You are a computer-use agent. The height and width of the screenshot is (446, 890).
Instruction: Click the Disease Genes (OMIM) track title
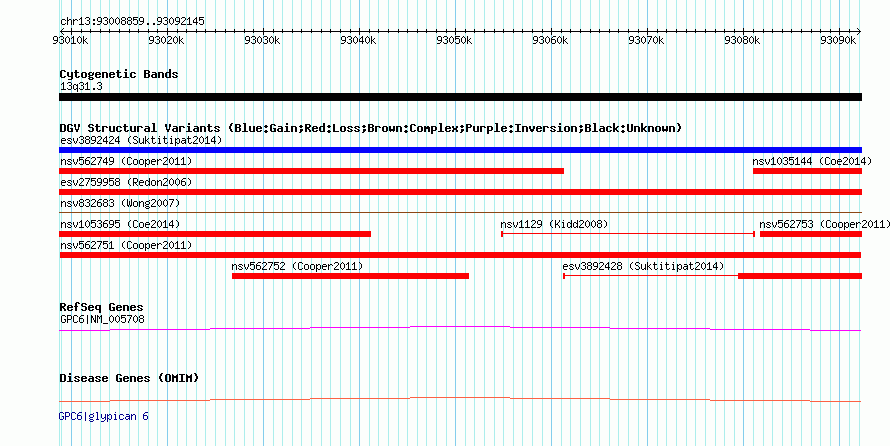tap(129, 378)
